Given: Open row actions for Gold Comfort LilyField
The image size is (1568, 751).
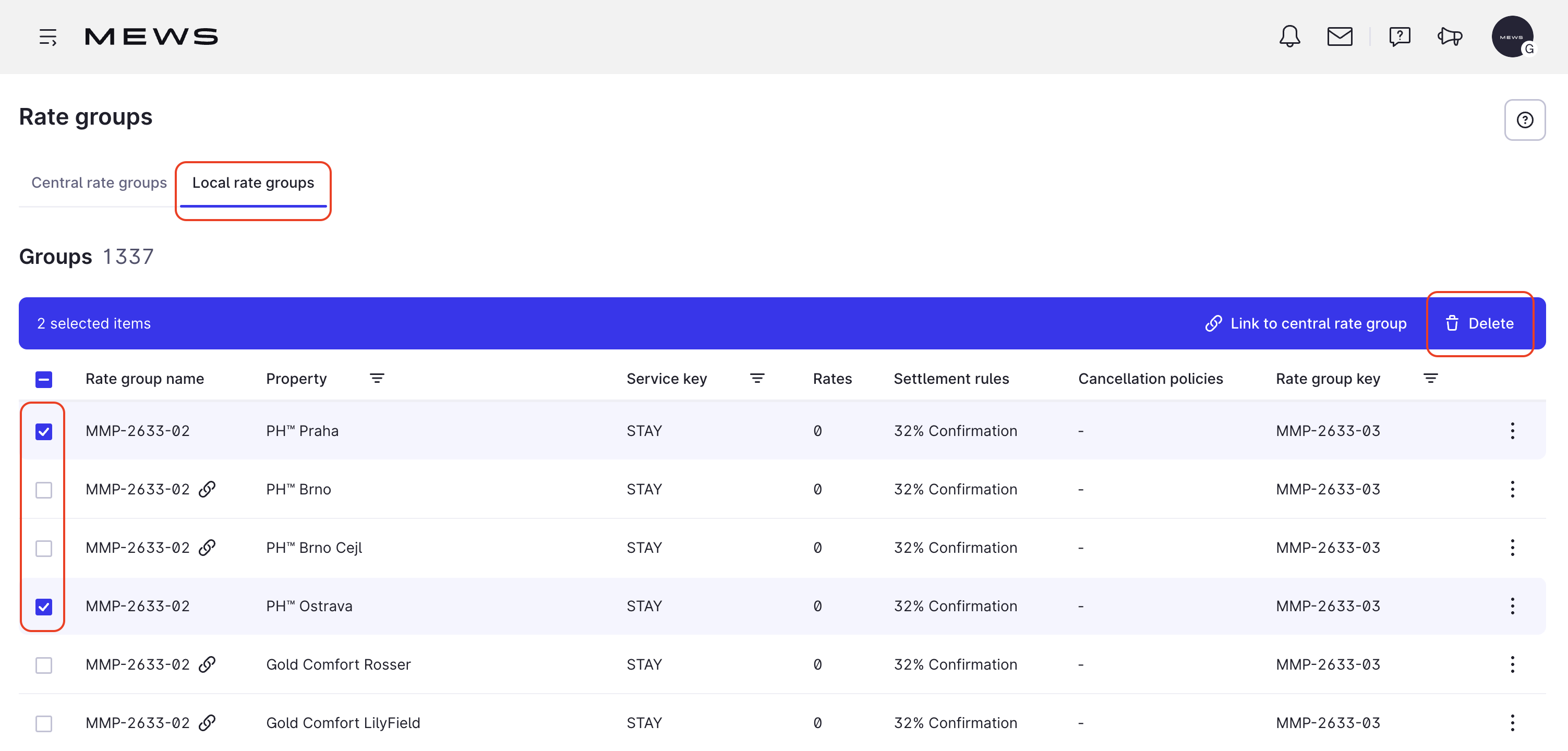Looking at the screenshot, I should (1513, 723).
